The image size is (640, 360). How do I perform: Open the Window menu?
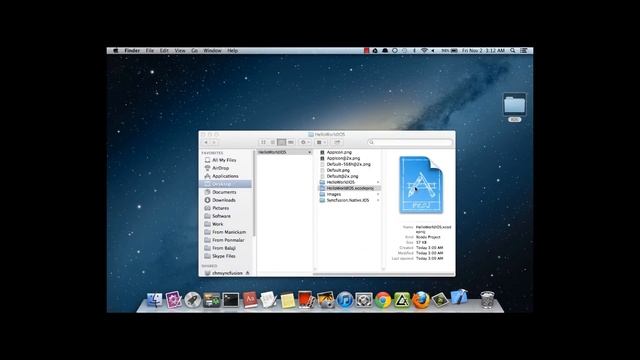pyautogui.click(x=212, y=51)
